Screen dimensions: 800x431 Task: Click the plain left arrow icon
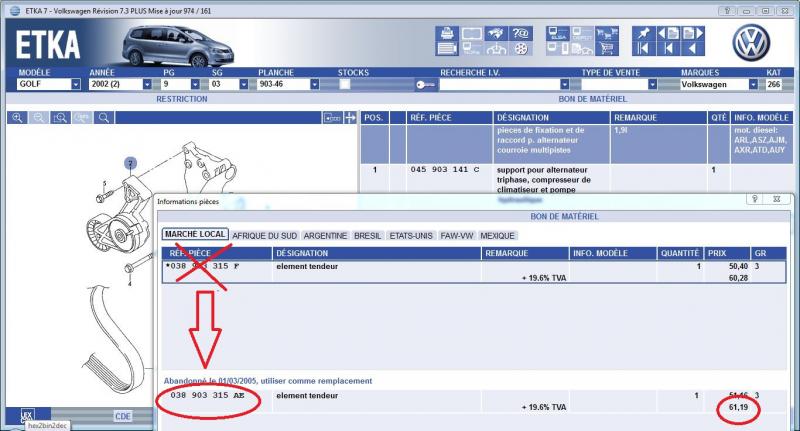[x=693, y=49]
